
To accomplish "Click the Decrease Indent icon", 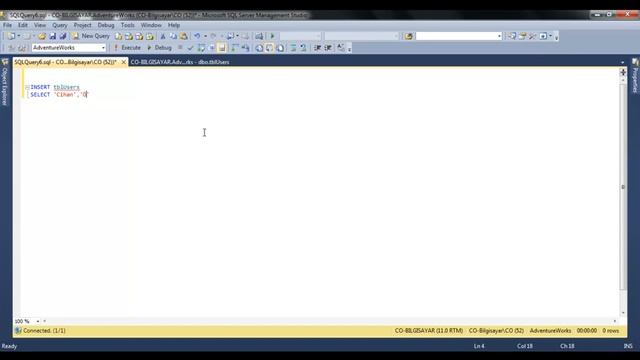I will click(318, 48).
